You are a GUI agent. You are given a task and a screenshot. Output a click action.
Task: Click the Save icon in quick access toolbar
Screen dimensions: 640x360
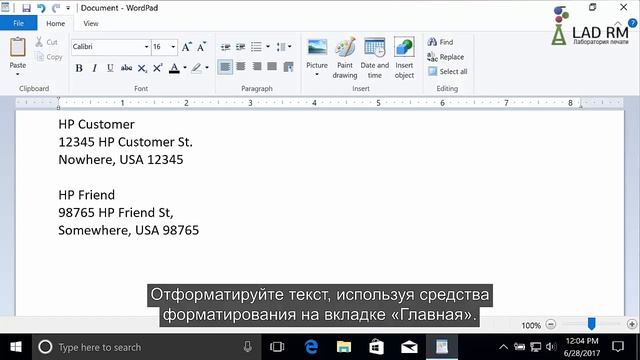[x=27, y=8]
